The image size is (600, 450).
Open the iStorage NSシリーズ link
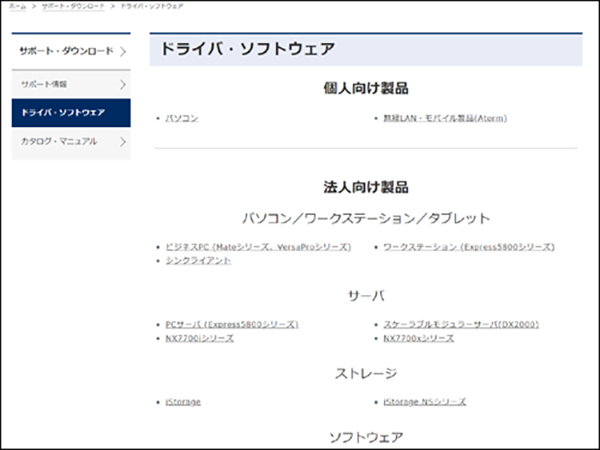pyautogui.click(x=424, y=402)
